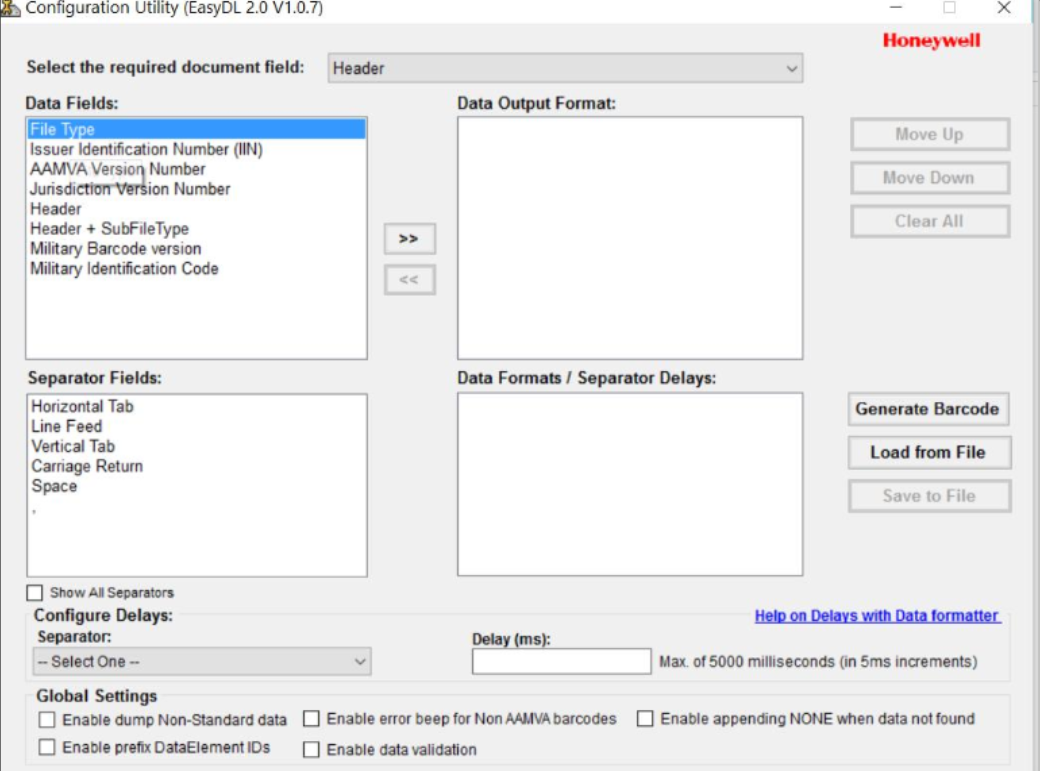Toggle the Enable data validation checkbox

click(311, 750)
